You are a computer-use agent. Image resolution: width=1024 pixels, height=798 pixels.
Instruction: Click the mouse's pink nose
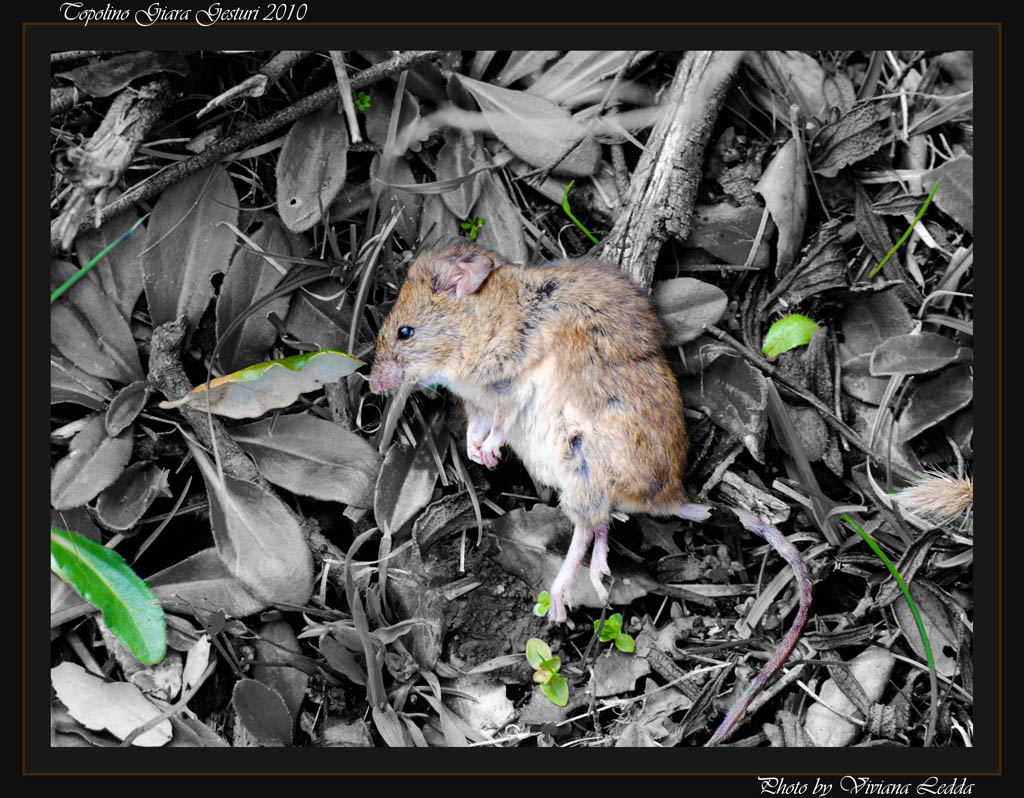point(378,381)
